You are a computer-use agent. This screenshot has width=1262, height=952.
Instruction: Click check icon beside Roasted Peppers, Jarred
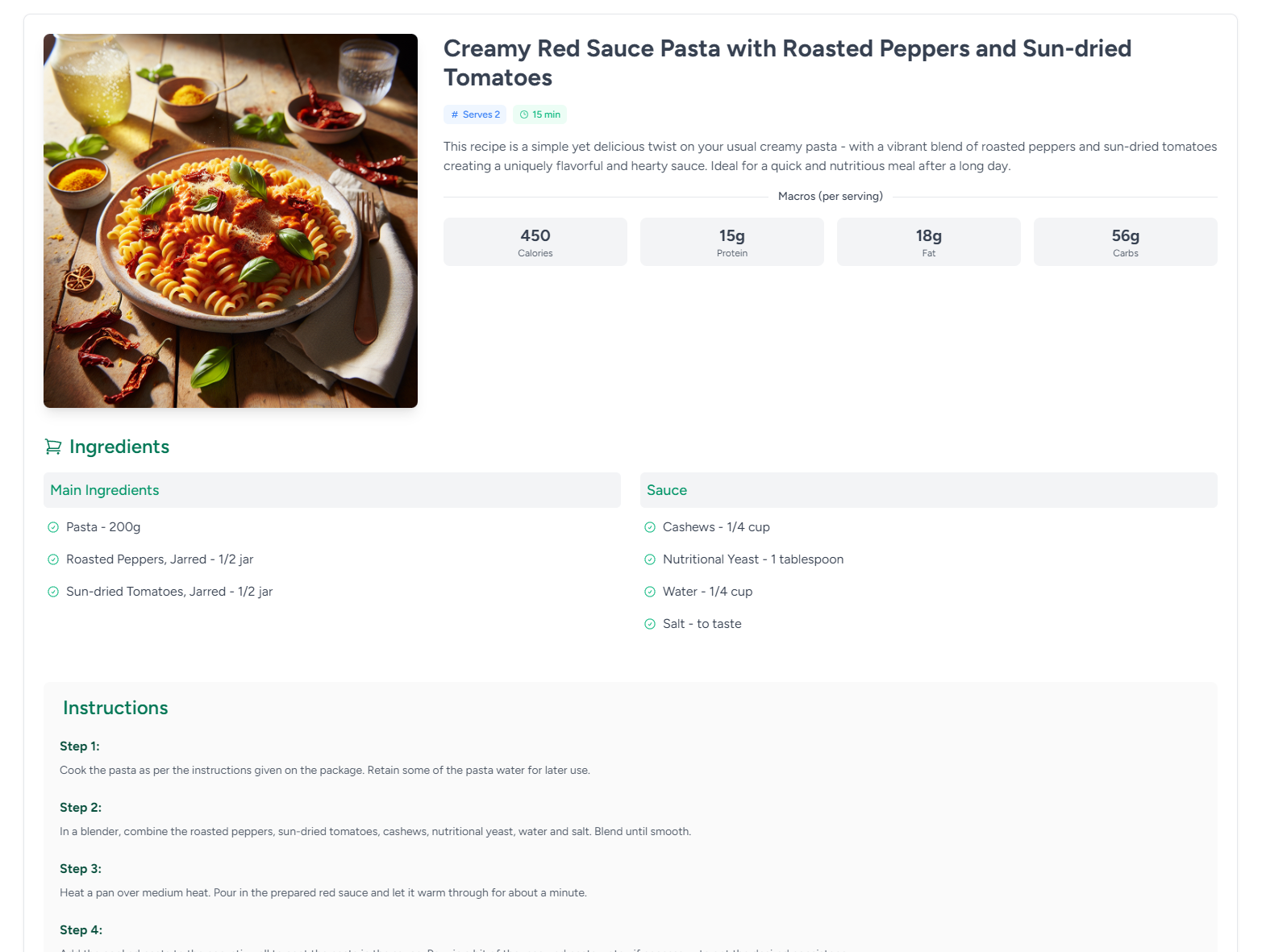coord(53,559)
